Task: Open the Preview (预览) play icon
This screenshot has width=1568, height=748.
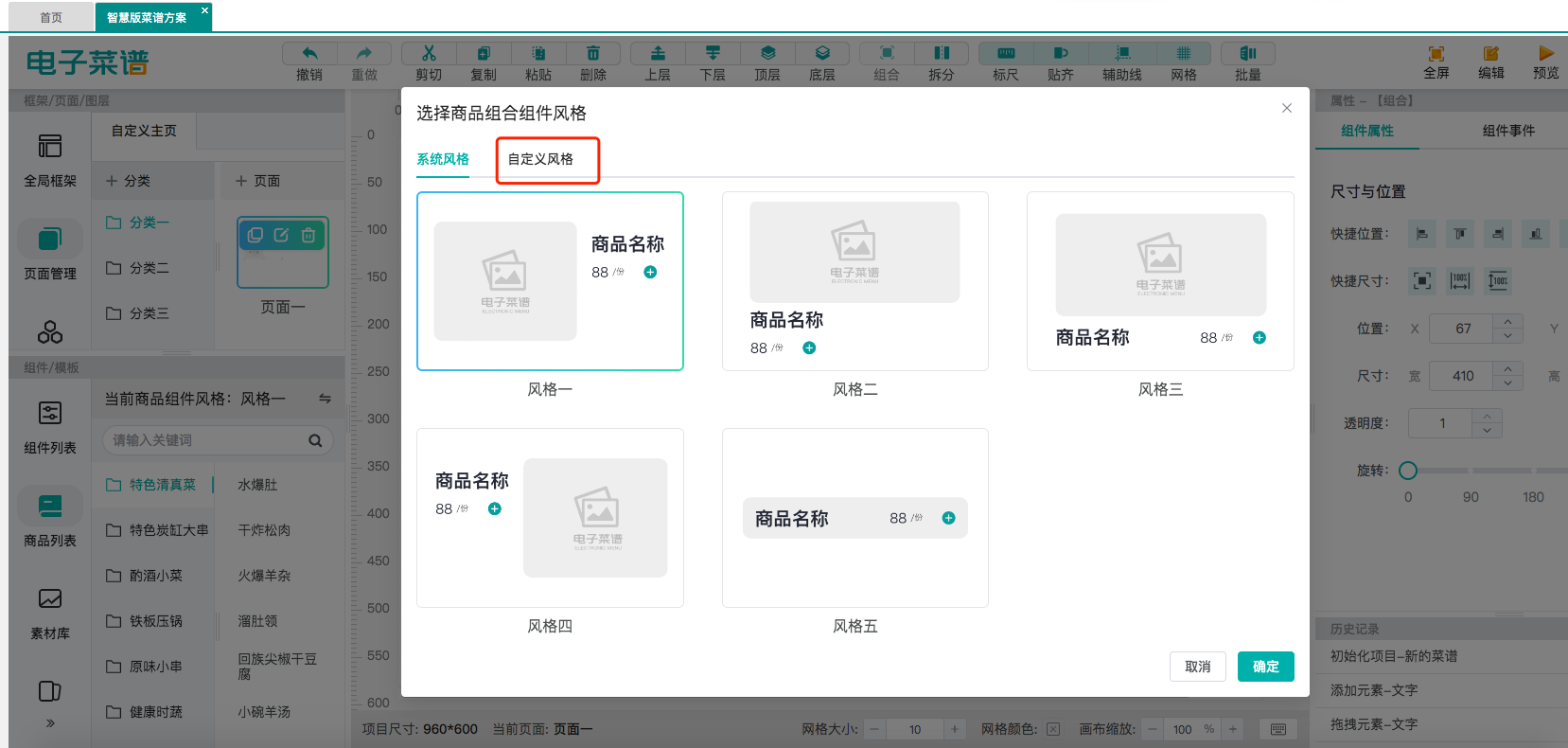Action: pos(1545,54)
